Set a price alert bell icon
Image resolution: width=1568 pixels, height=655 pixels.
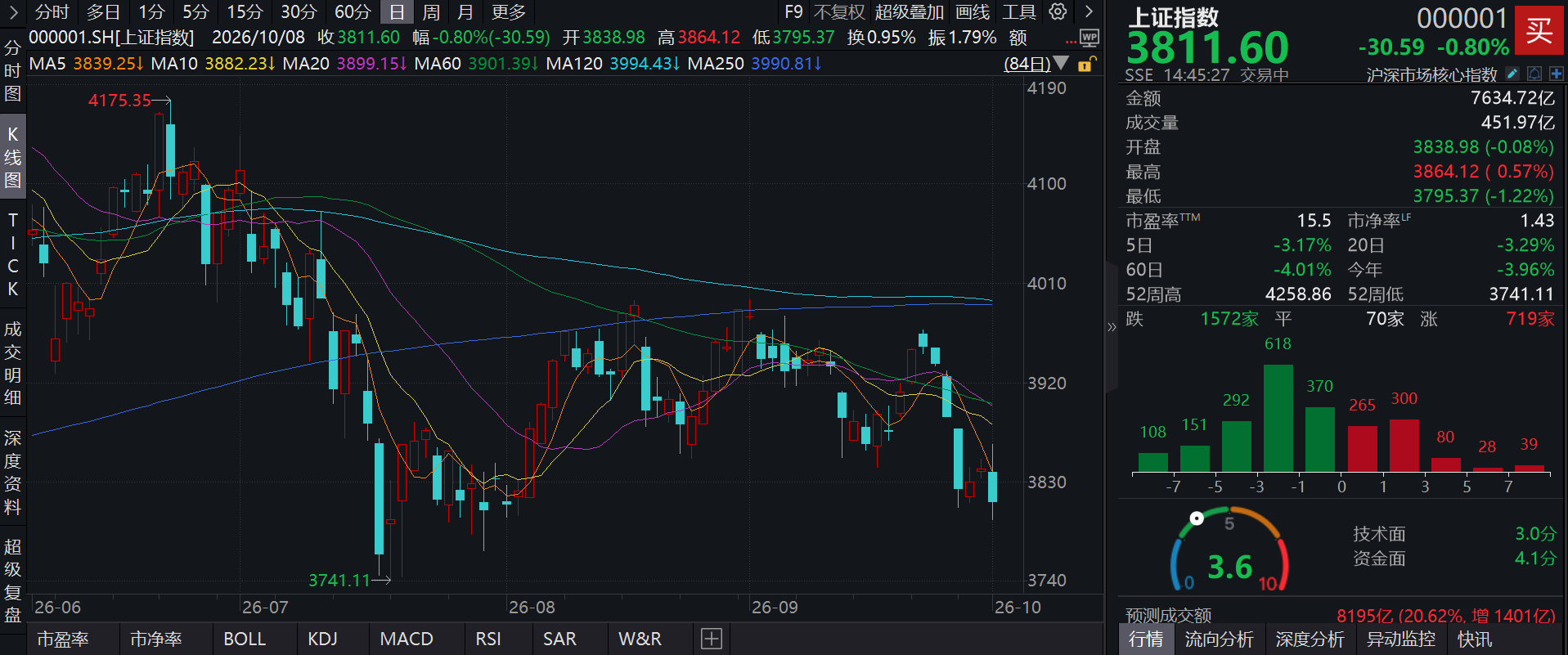1534,74
